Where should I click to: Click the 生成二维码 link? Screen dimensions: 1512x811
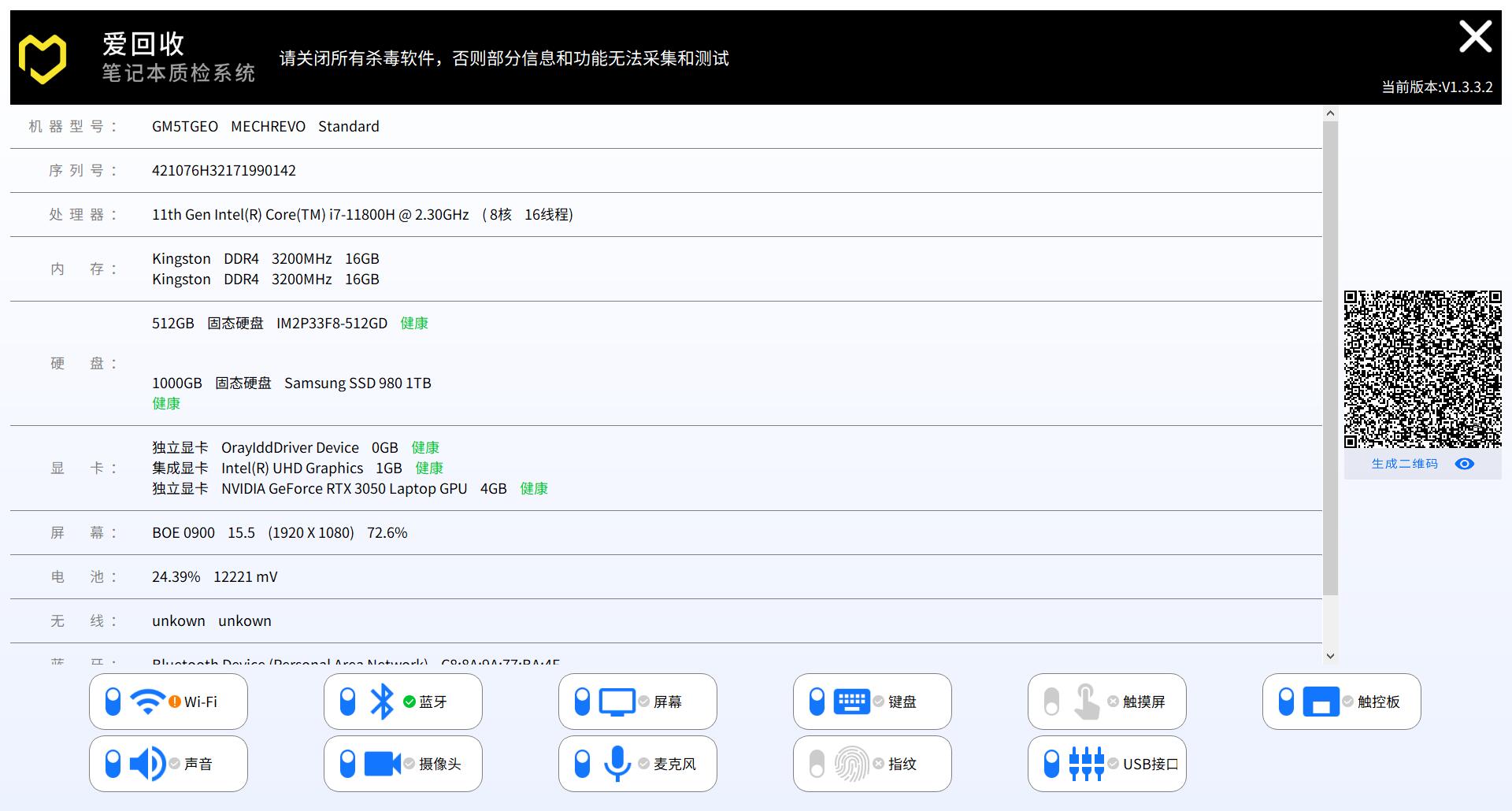(1403, 464)
